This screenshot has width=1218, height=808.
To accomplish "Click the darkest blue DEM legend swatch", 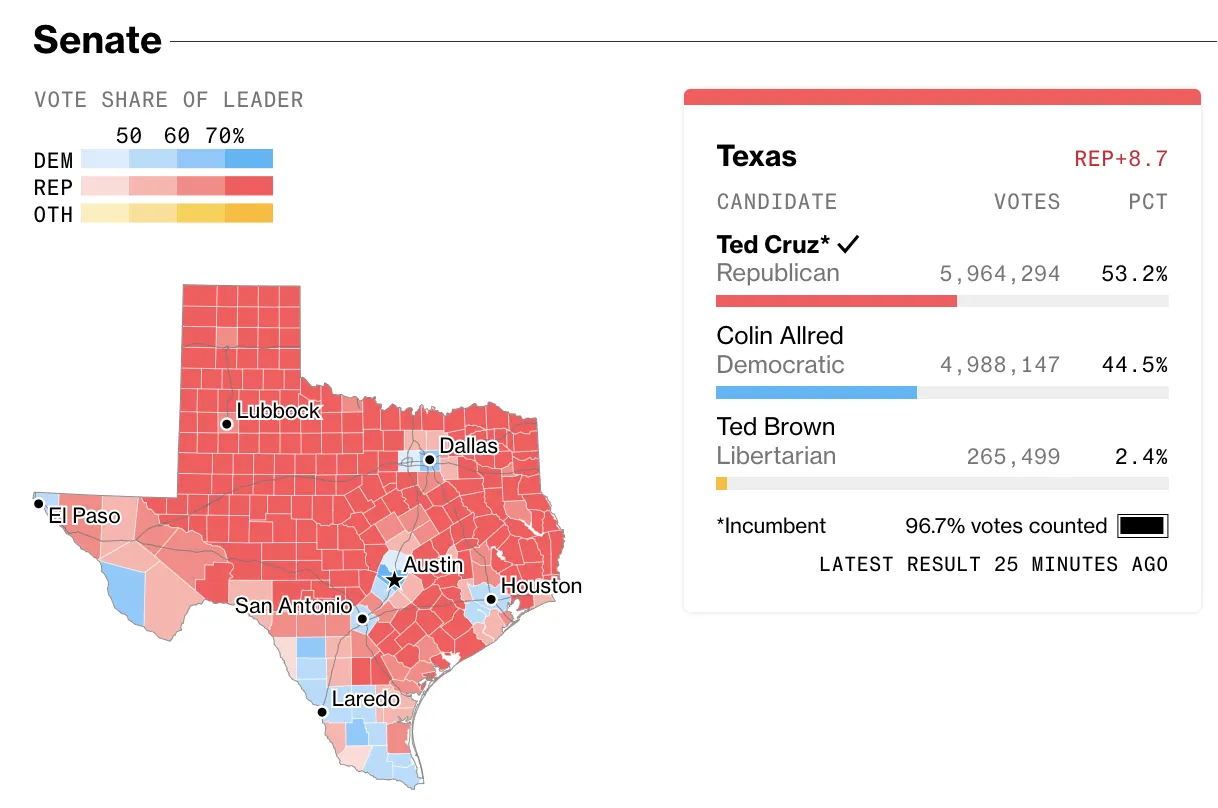I will point(249,159).
